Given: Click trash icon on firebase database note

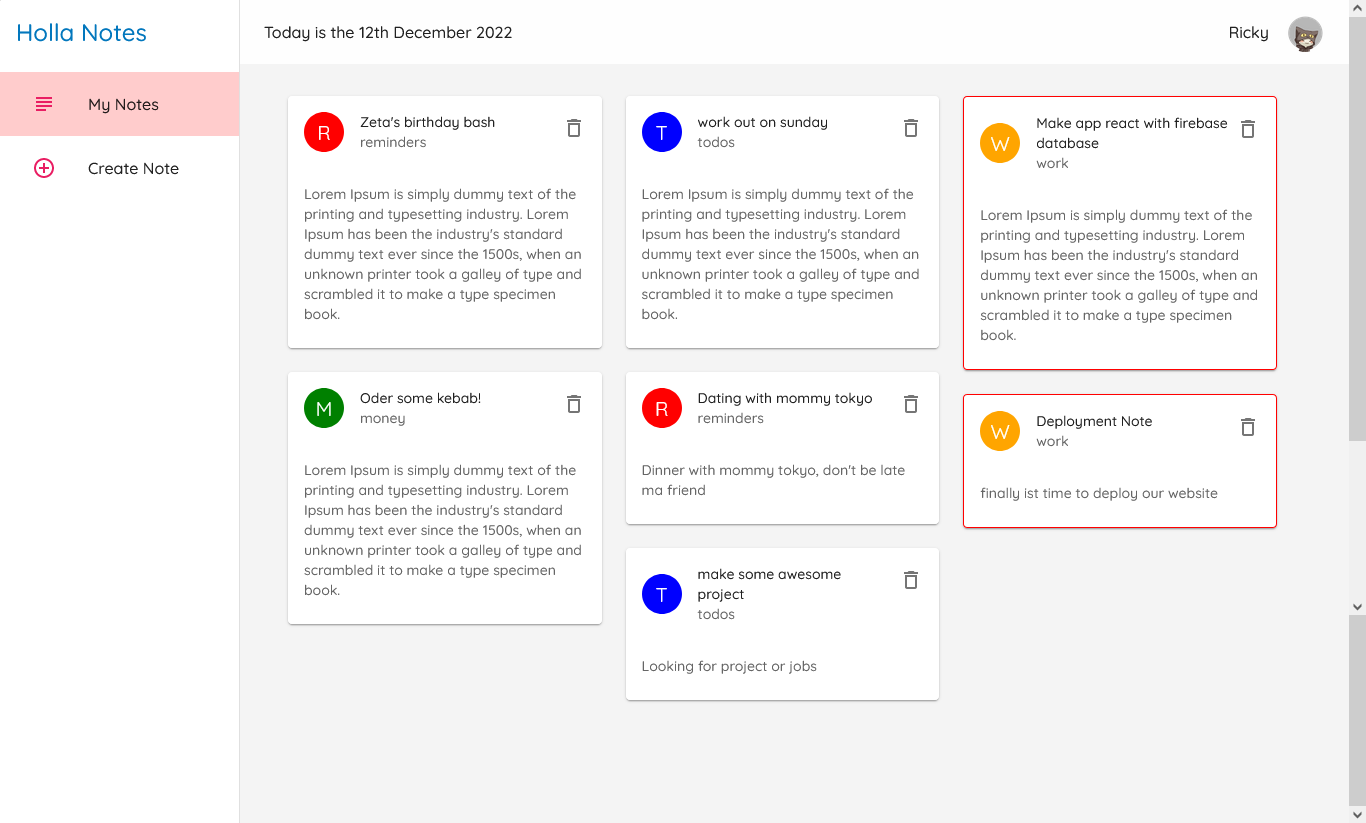Looking at the screenshot, I should [1248, 129].
